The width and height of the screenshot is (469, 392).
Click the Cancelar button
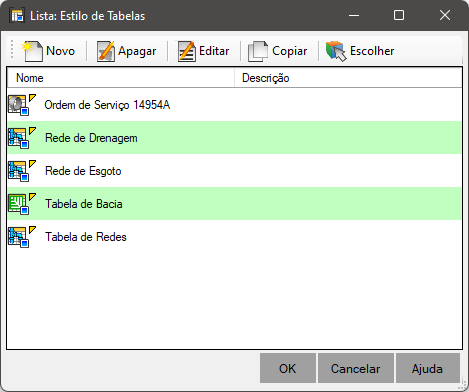[355, 368]
